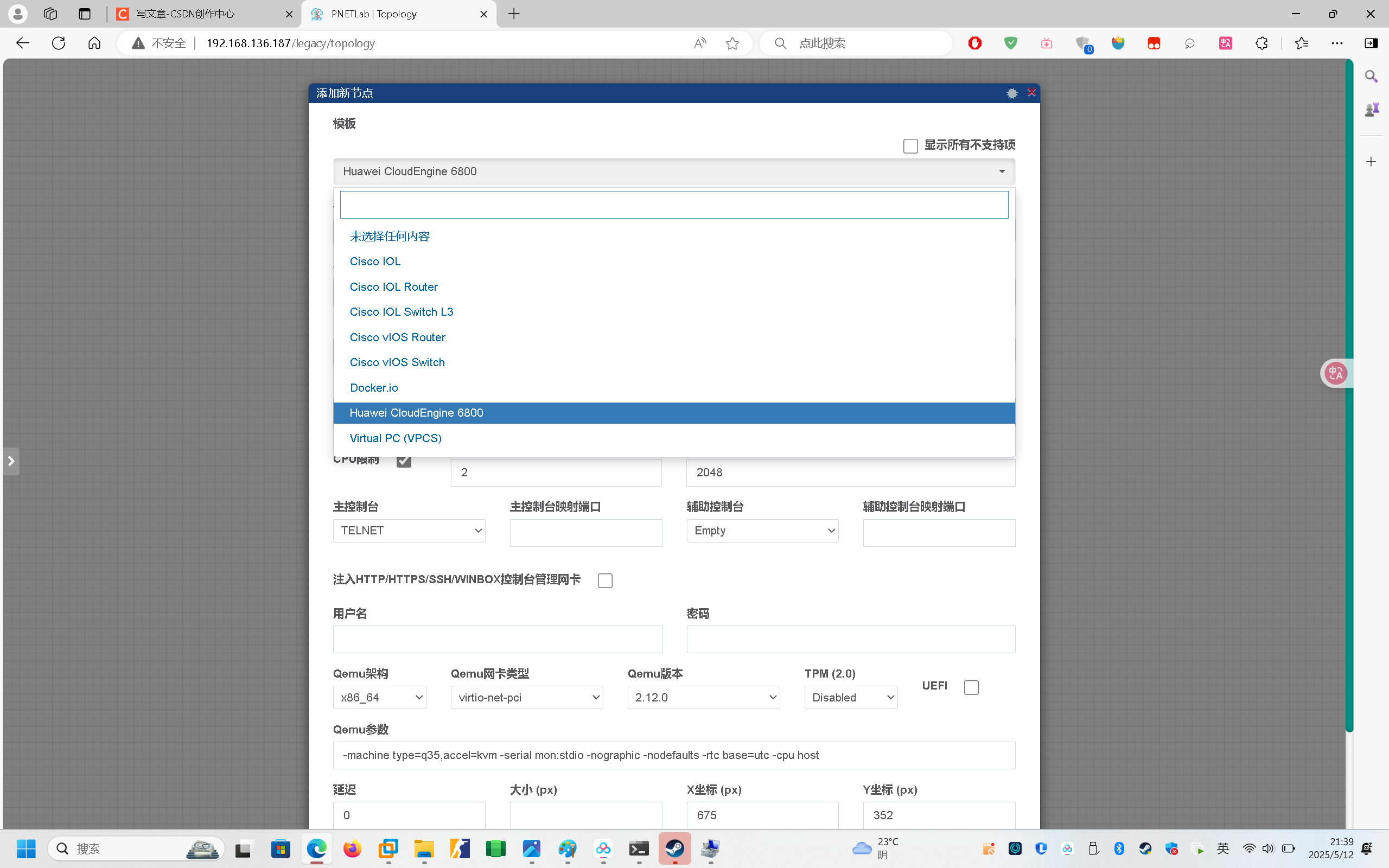This screenshot has height=868, width=1389.
Task: Enable show all unsupported items checkbox
Action: [910, 146]
